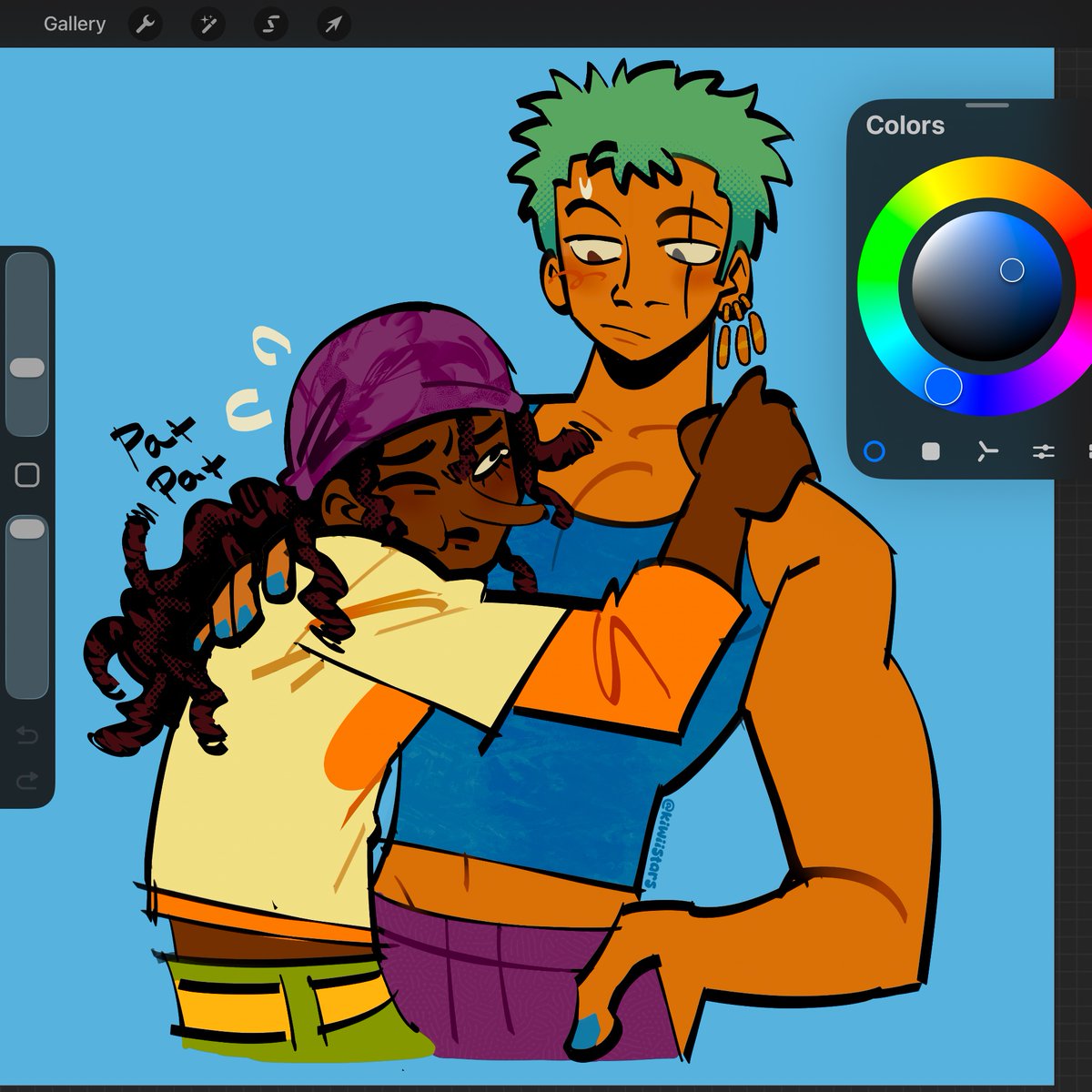The image size is (1092, 1092).
Task: Tap the square modify button in sidebar
Action: [x=27, y=474]
